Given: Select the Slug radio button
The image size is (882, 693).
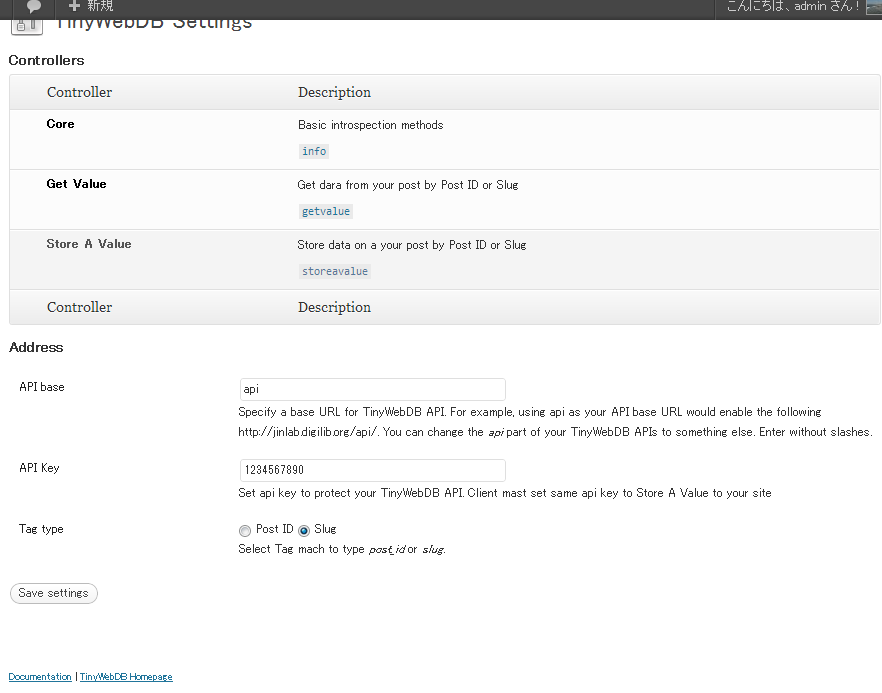Looking at the screenshot, I should click(304, 530).
